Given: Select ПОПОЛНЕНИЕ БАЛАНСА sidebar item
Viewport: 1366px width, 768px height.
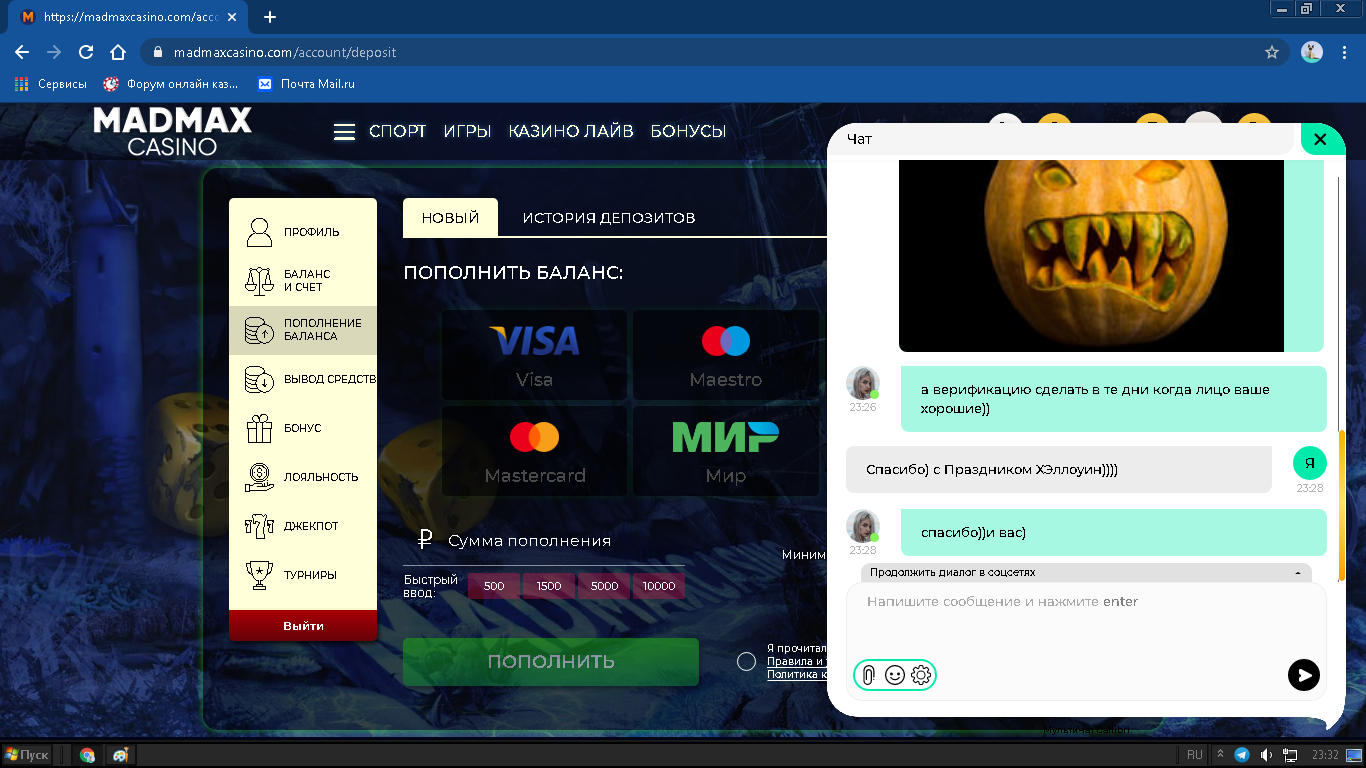Looking at the screenshot, I should tap(303, 330).
